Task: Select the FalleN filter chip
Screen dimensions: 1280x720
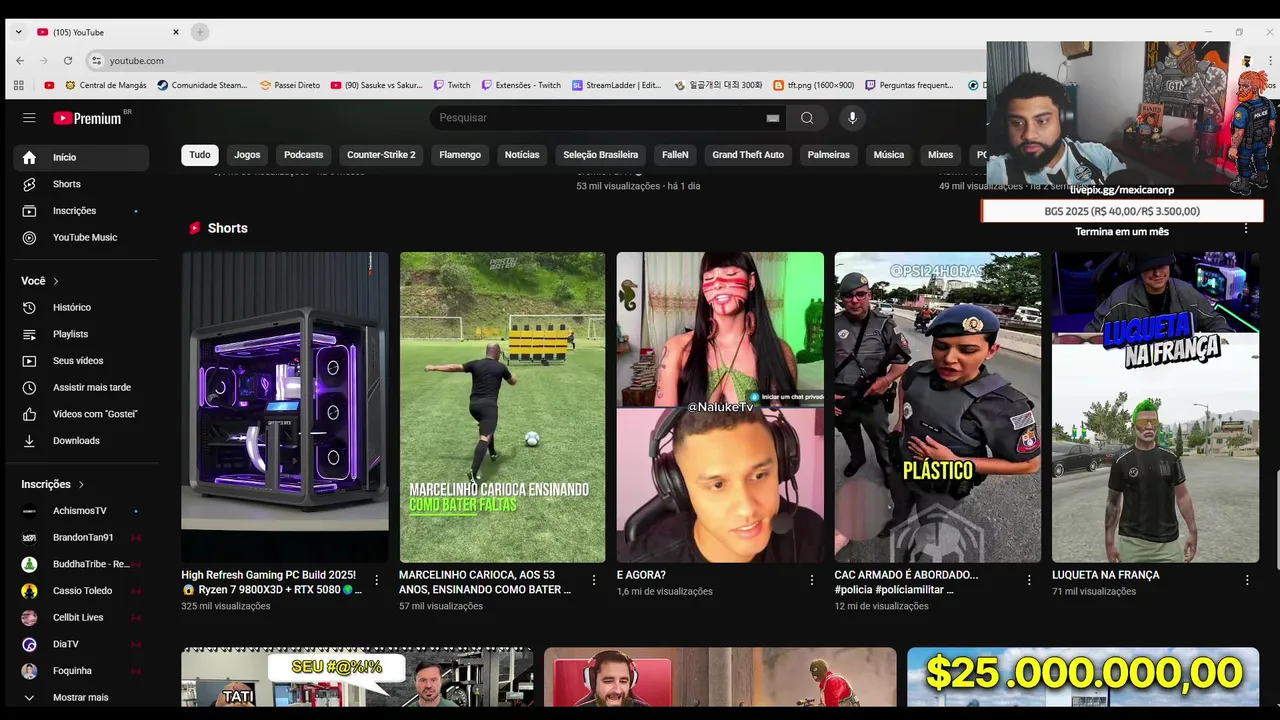Action: [x=675, y=155]
